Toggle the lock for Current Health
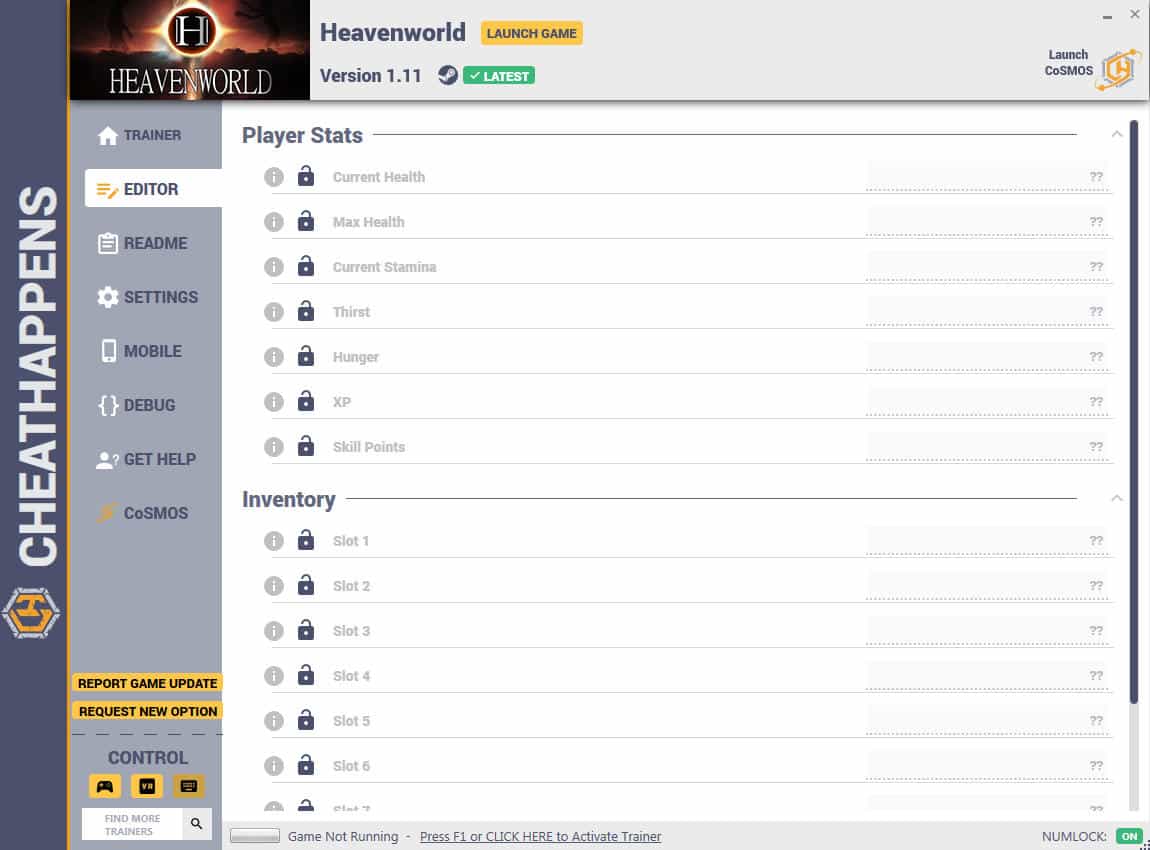The image size is (1150, 850). coord(306,176)
